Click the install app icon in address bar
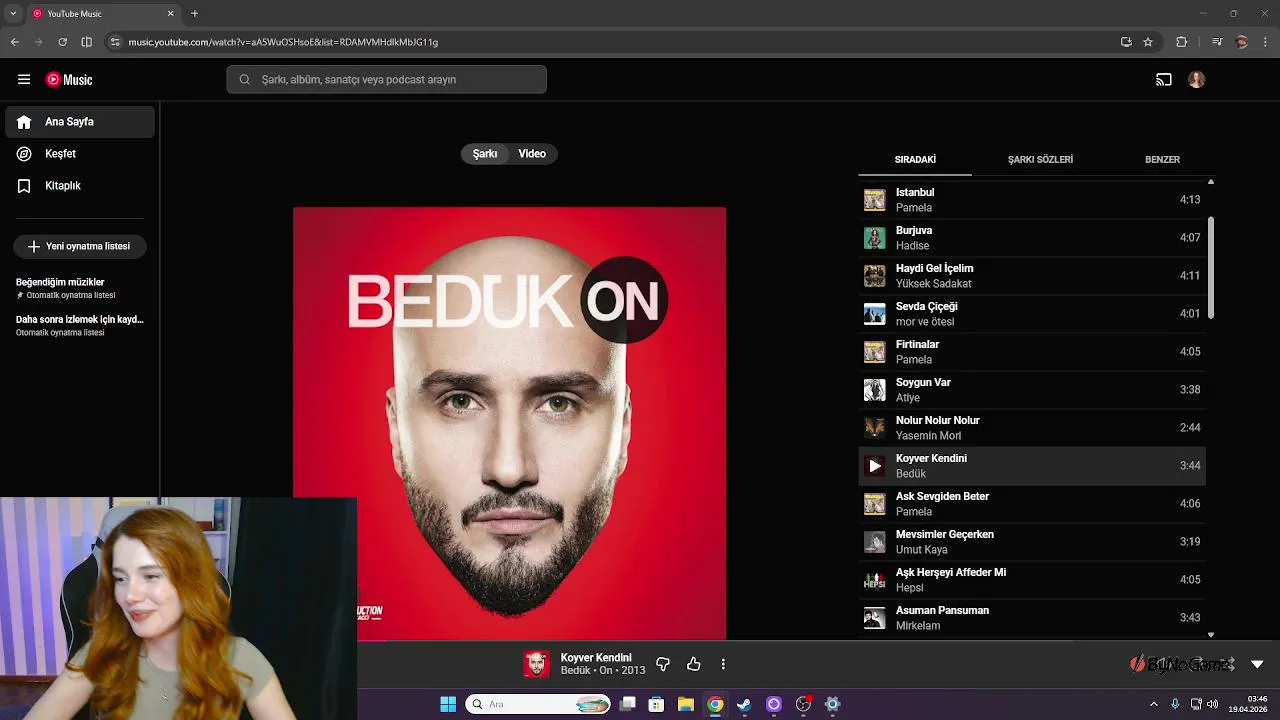1280x720 pixels. point(1126,42)
